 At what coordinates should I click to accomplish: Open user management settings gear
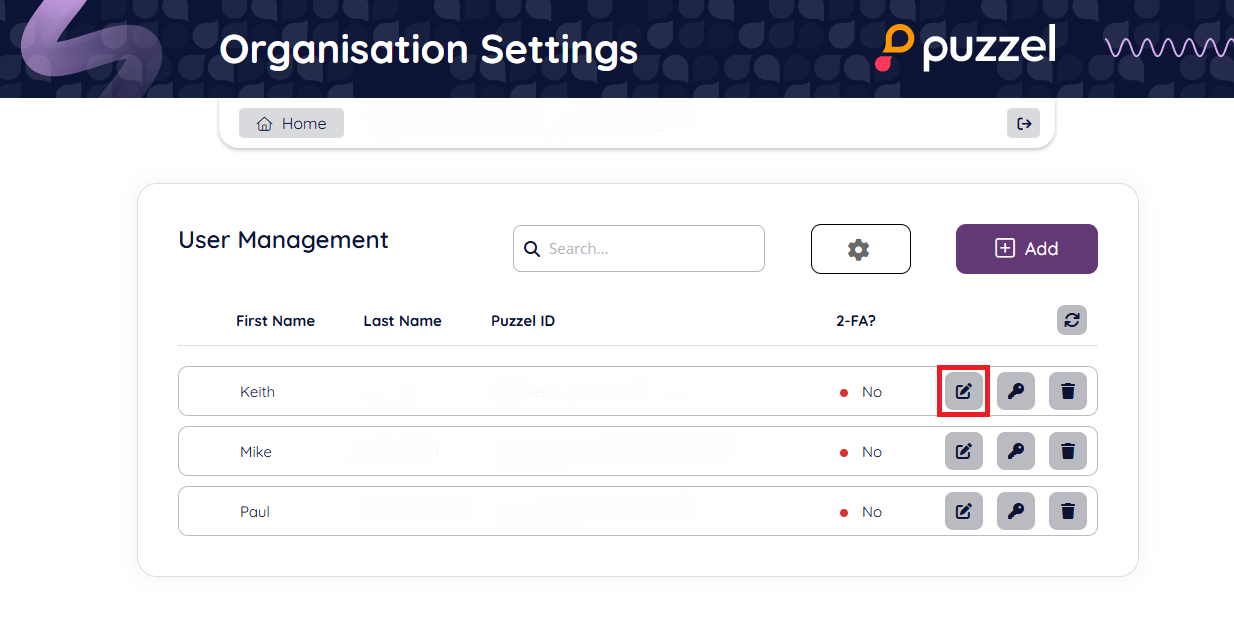pos(860,249)
